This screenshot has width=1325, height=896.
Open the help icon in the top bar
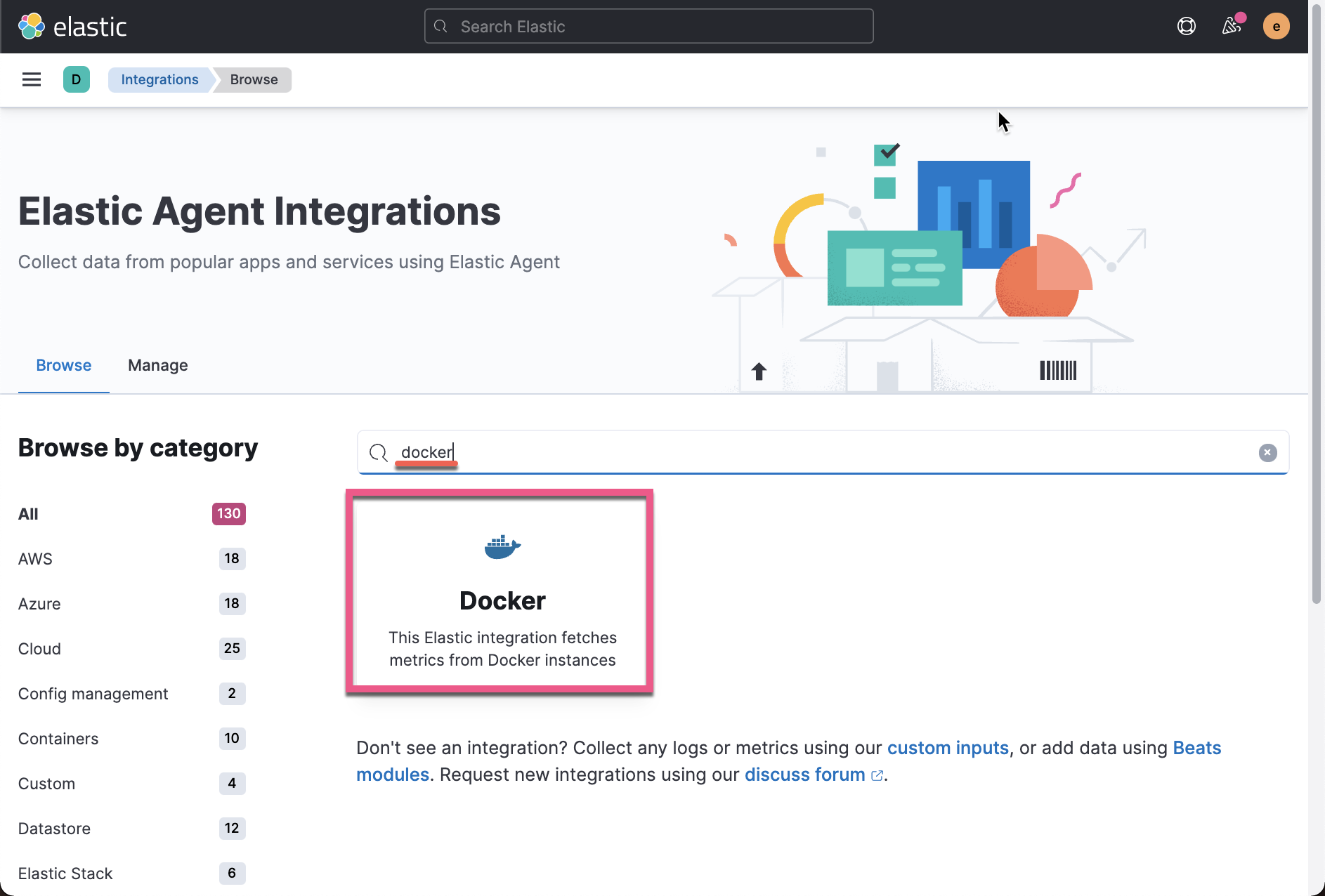point(1186,25)
